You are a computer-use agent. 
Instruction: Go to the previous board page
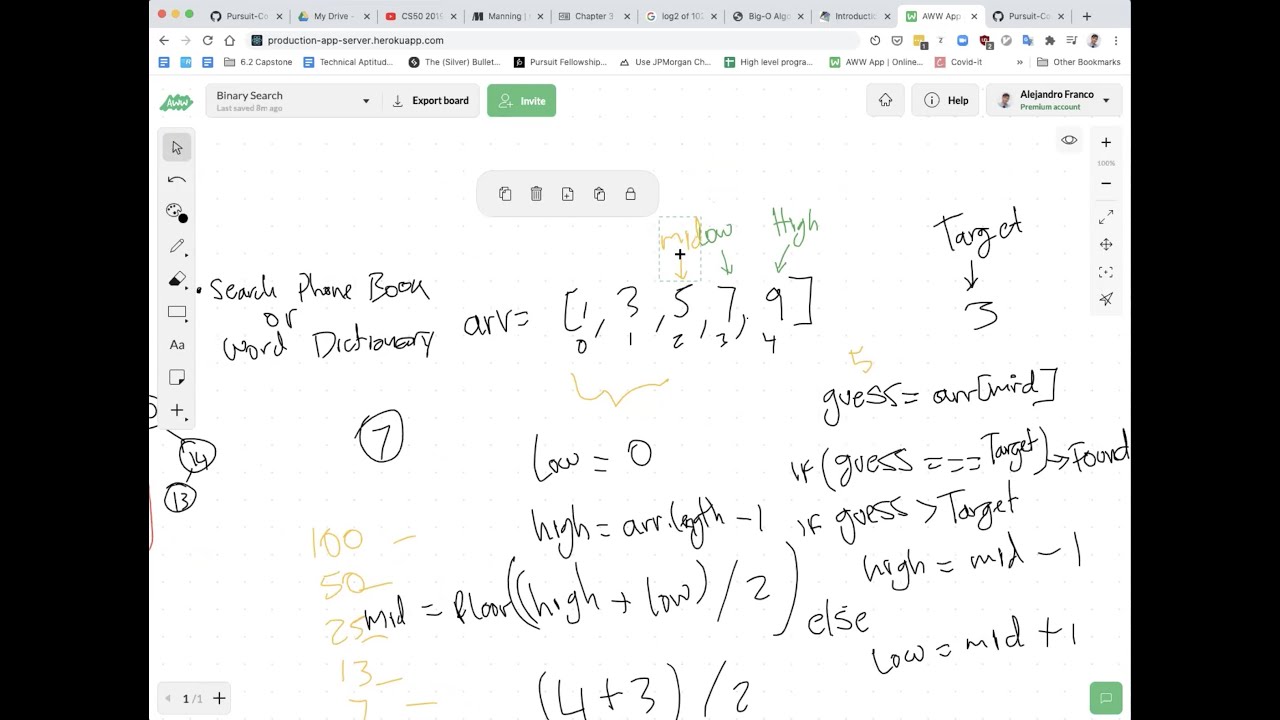coord(168,699)
